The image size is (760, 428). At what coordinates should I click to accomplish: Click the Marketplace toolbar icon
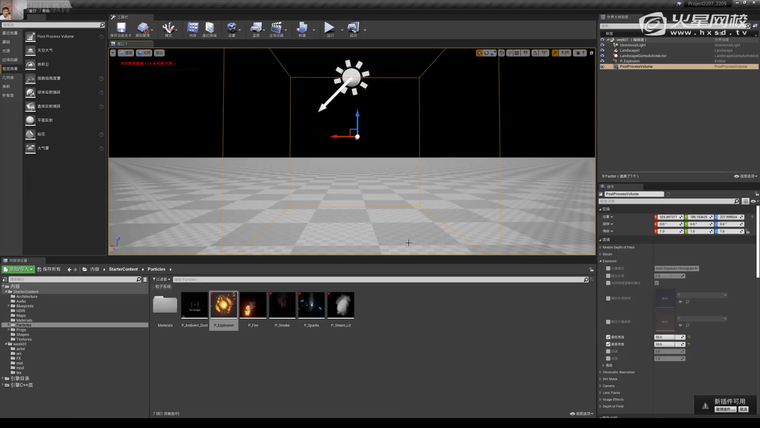pos(211,29)
